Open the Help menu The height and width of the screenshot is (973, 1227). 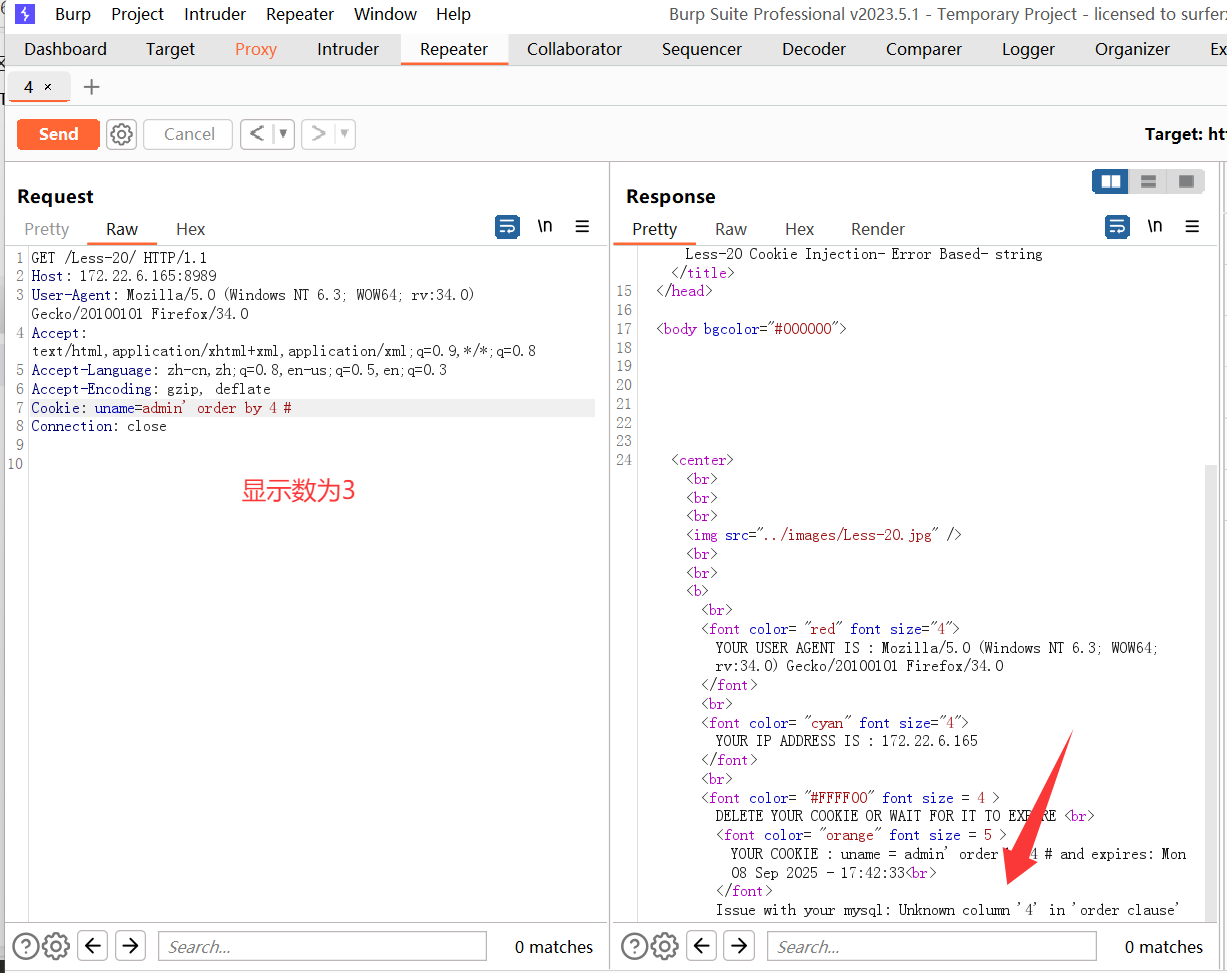click(x=453, y=14)
